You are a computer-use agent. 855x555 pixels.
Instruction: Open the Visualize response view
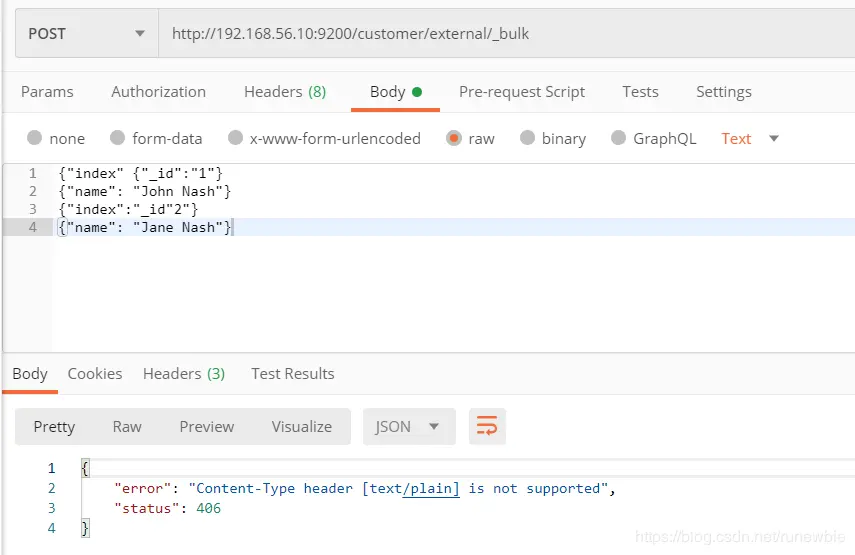click(x=302, y=426)
